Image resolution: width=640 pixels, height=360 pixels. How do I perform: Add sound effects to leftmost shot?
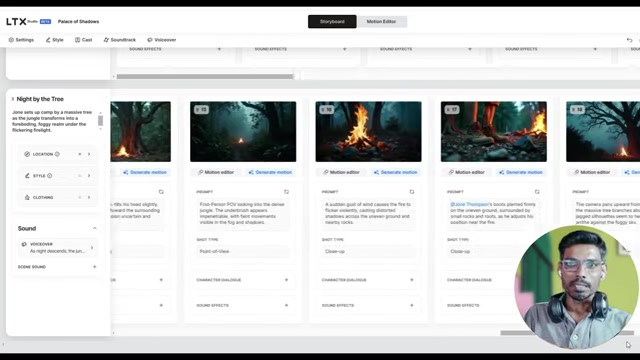coord(161,305)
